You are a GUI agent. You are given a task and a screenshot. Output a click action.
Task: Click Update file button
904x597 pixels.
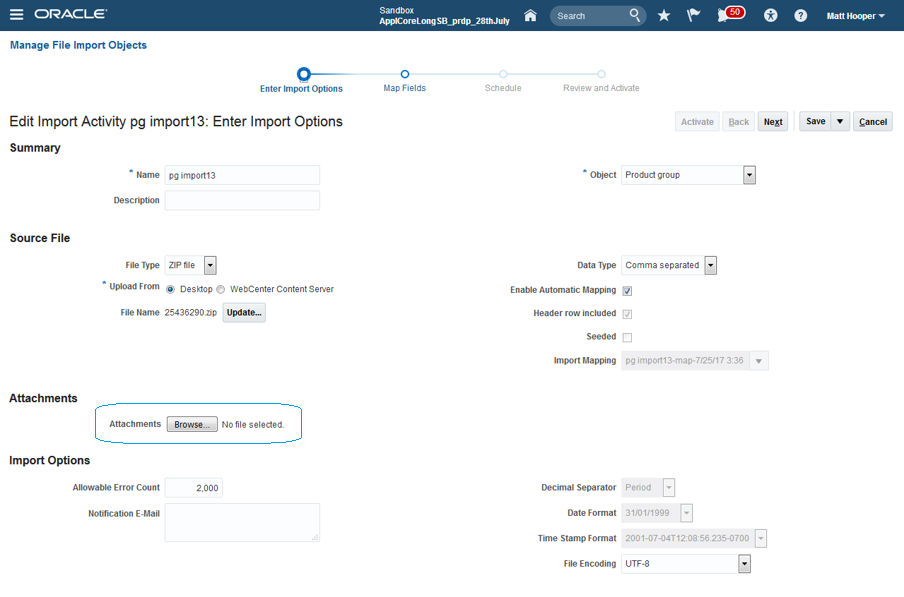coord(244,313)
